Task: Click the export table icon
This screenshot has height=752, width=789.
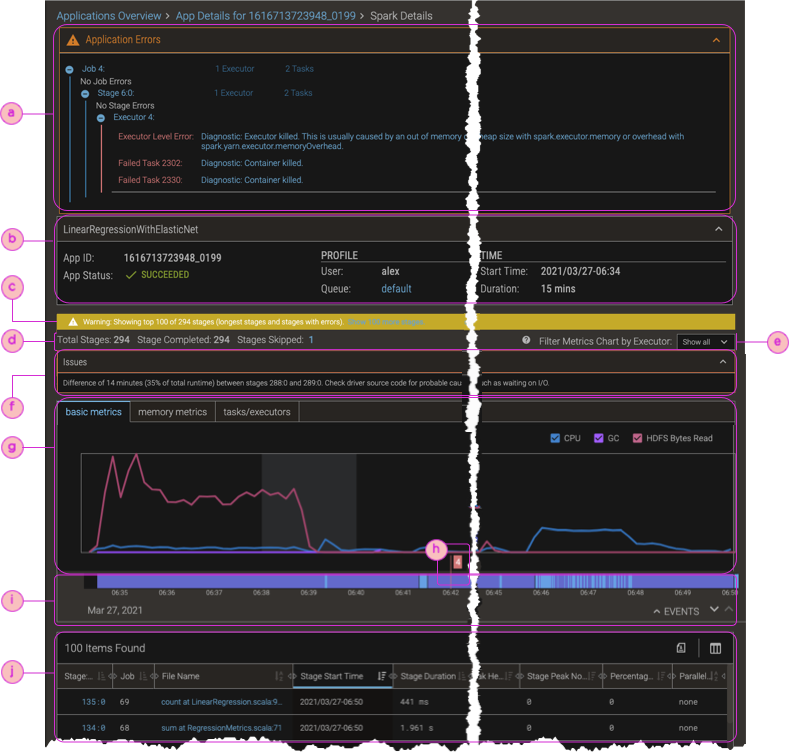Action: [x=681, y=648]
